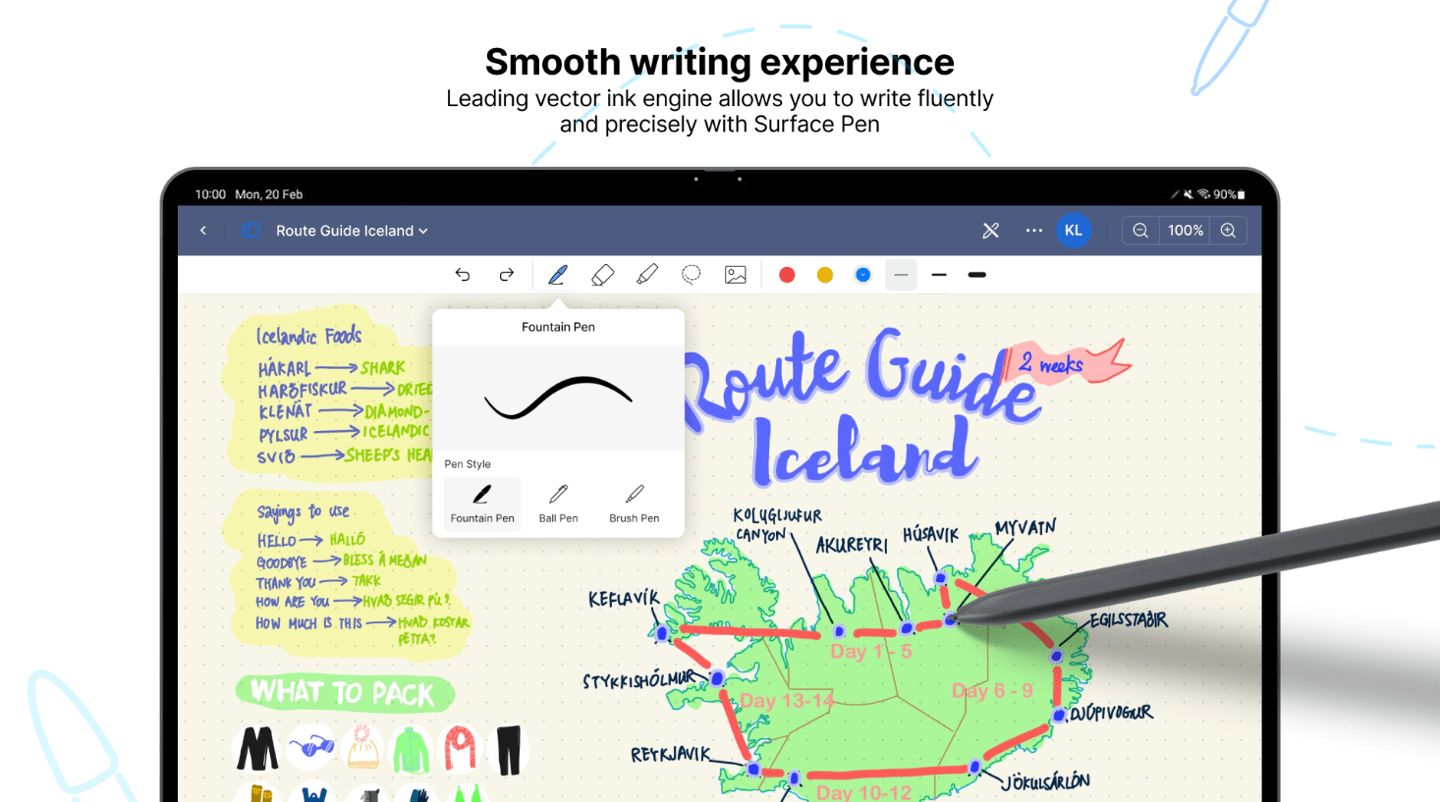
Task: Click the JÖKULSÁRLÓN handwritten label
Action: coord(1046,780)
